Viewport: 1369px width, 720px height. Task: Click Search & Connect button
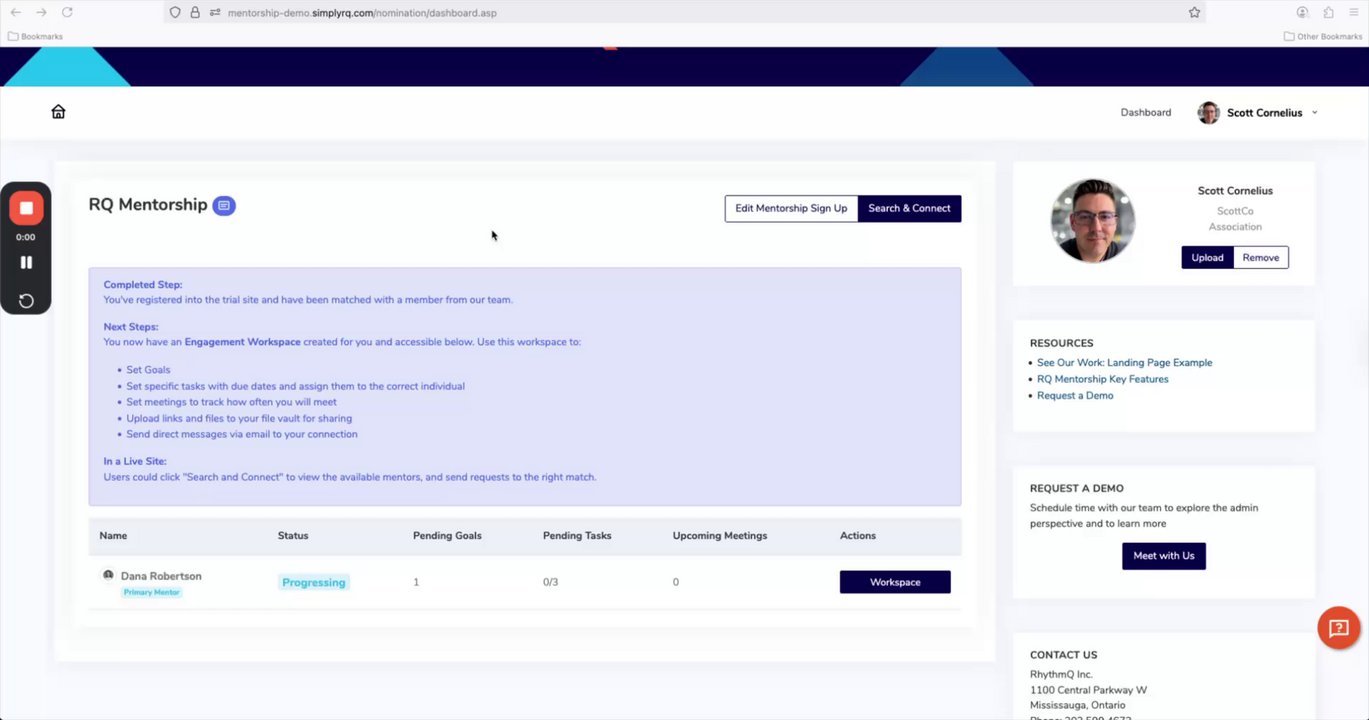tap(909, 208)
